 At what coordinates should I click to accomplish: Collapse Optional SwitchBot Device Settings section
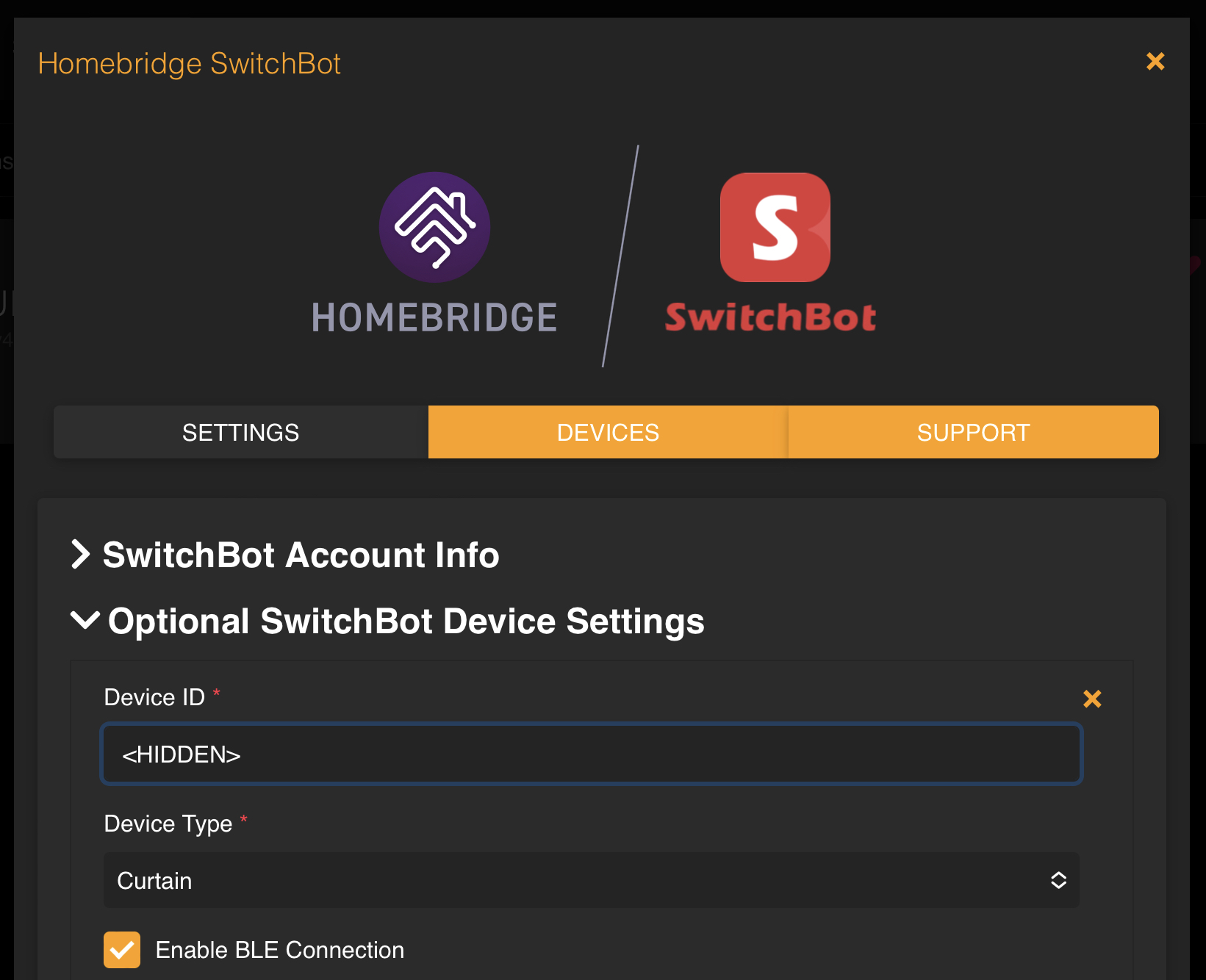point(387,621)
